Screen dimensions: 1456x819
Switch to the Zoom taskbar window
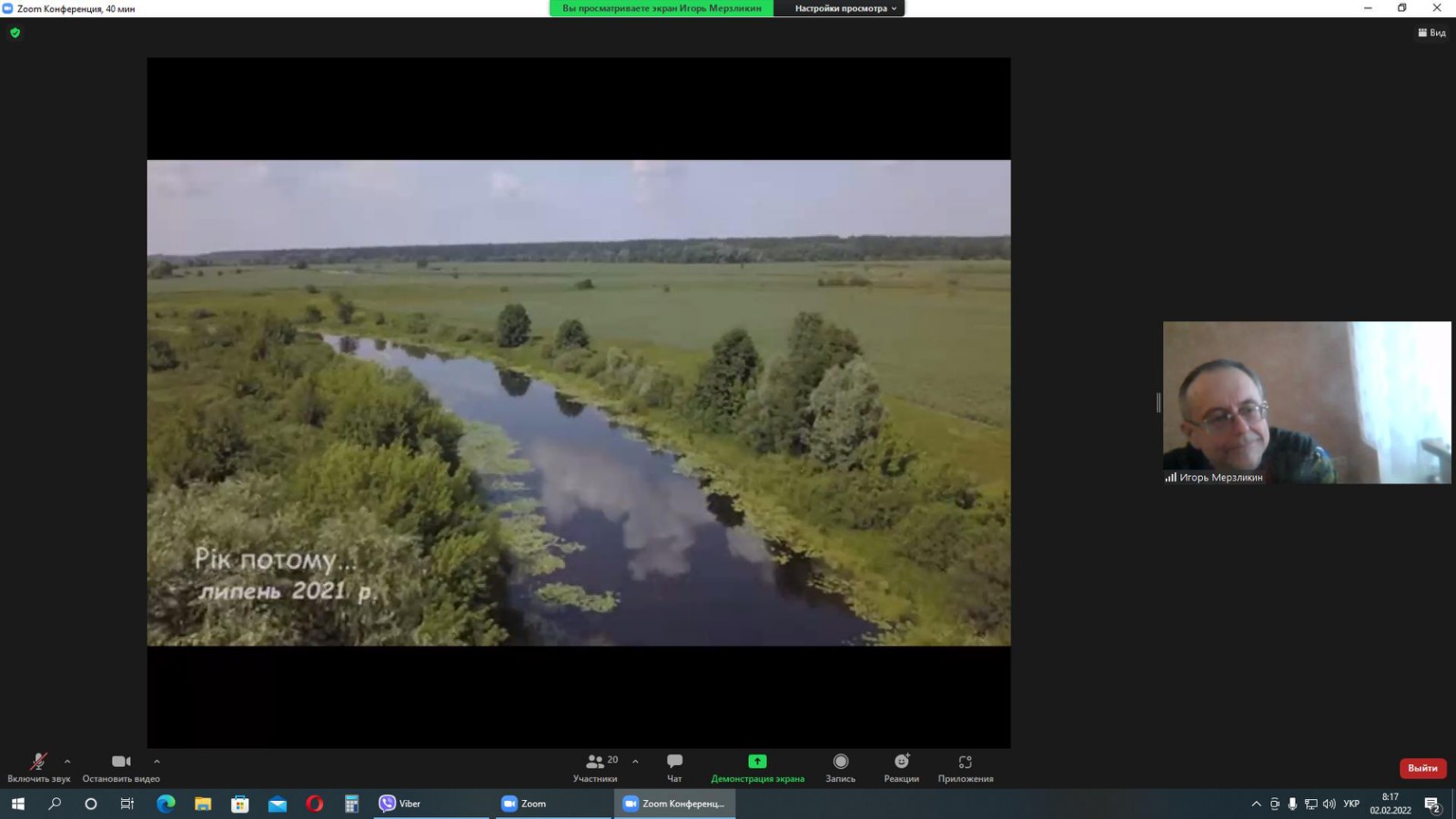pyautogui.click(x=524, y=804)
